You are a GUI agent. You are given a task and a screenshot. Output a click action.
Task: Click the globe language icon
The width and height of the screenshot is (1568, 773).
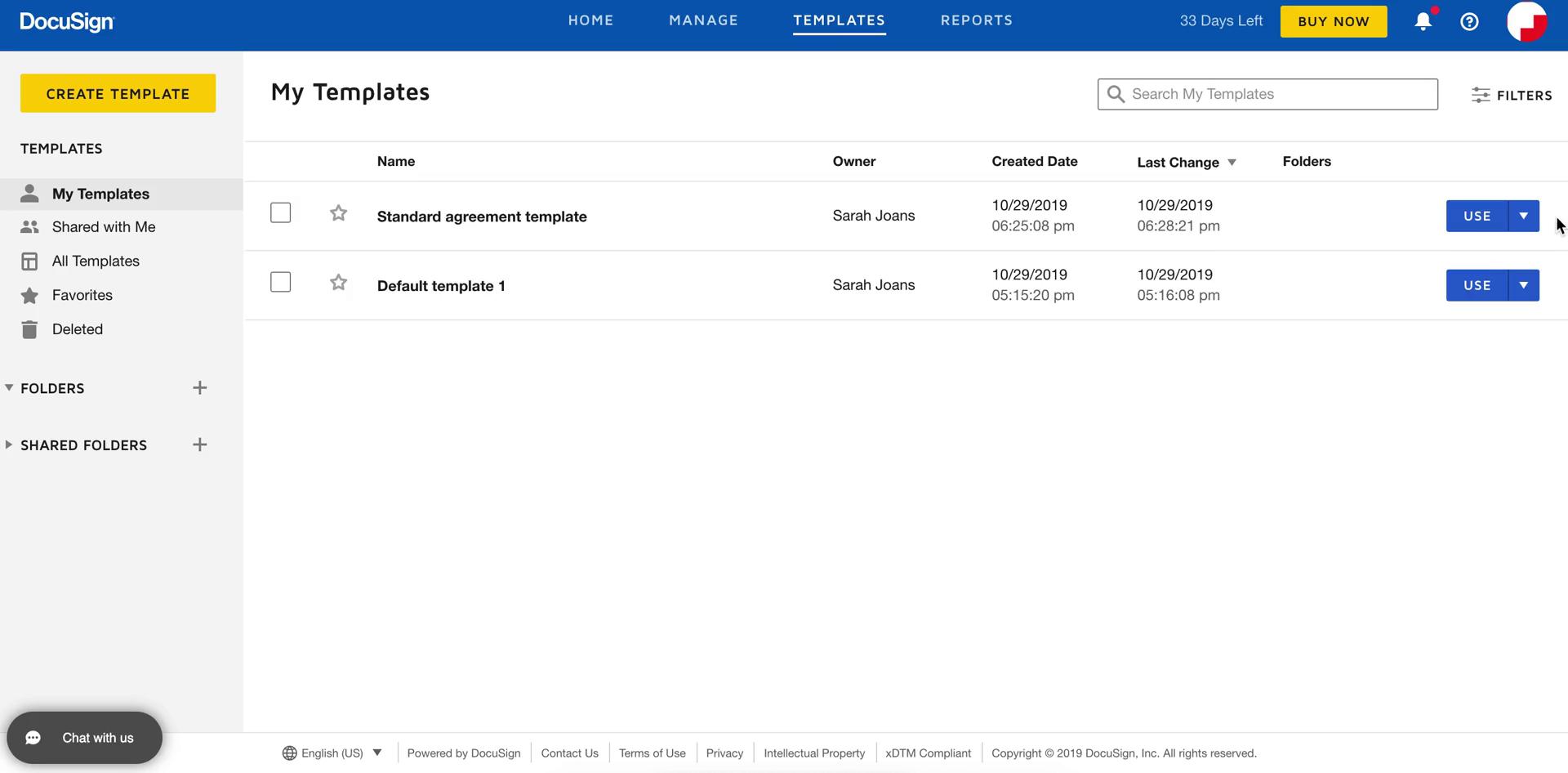[289, 753]
